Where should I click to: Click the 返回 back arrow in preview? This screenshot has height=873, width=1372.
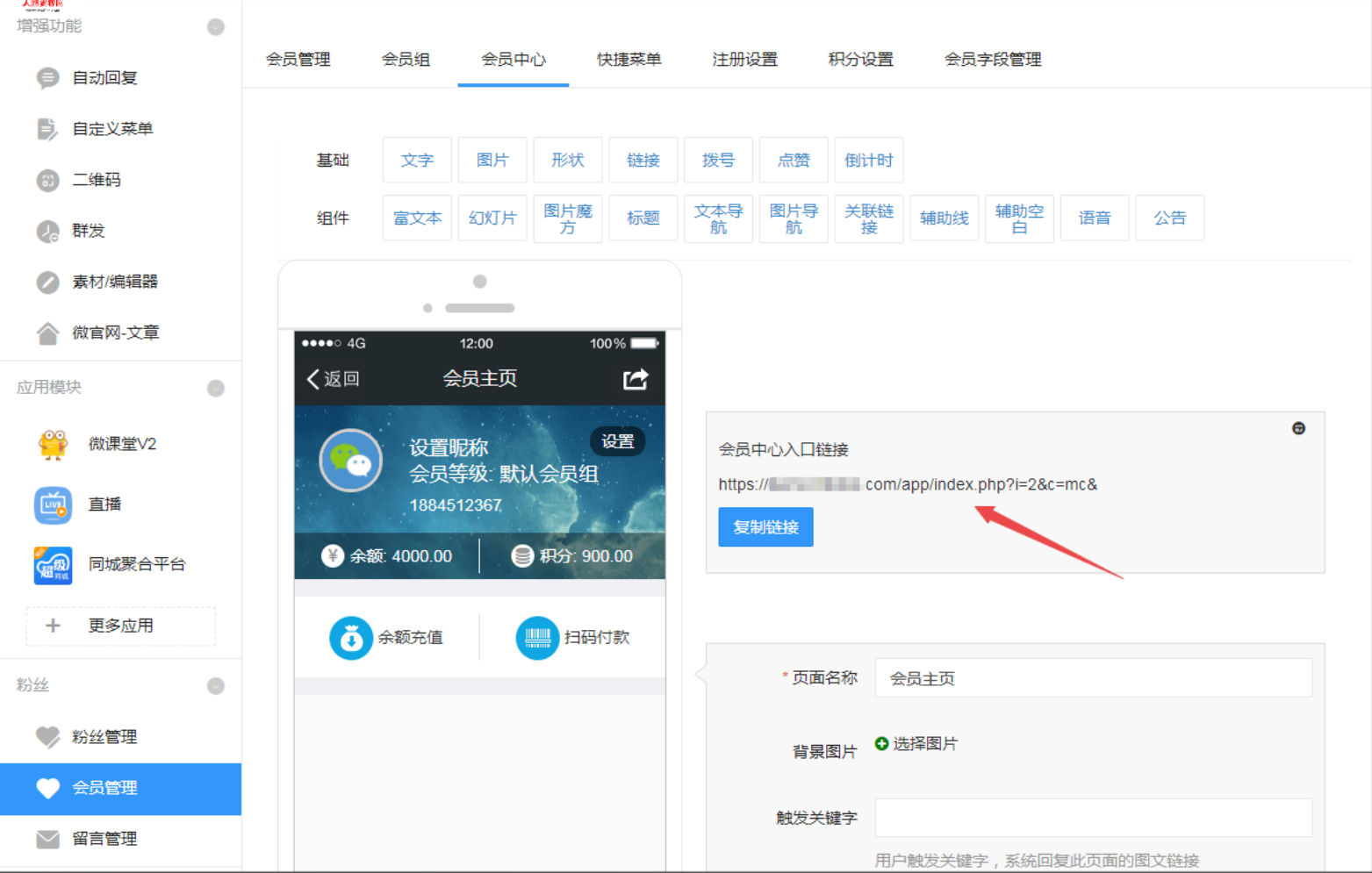tap(314, 379)
